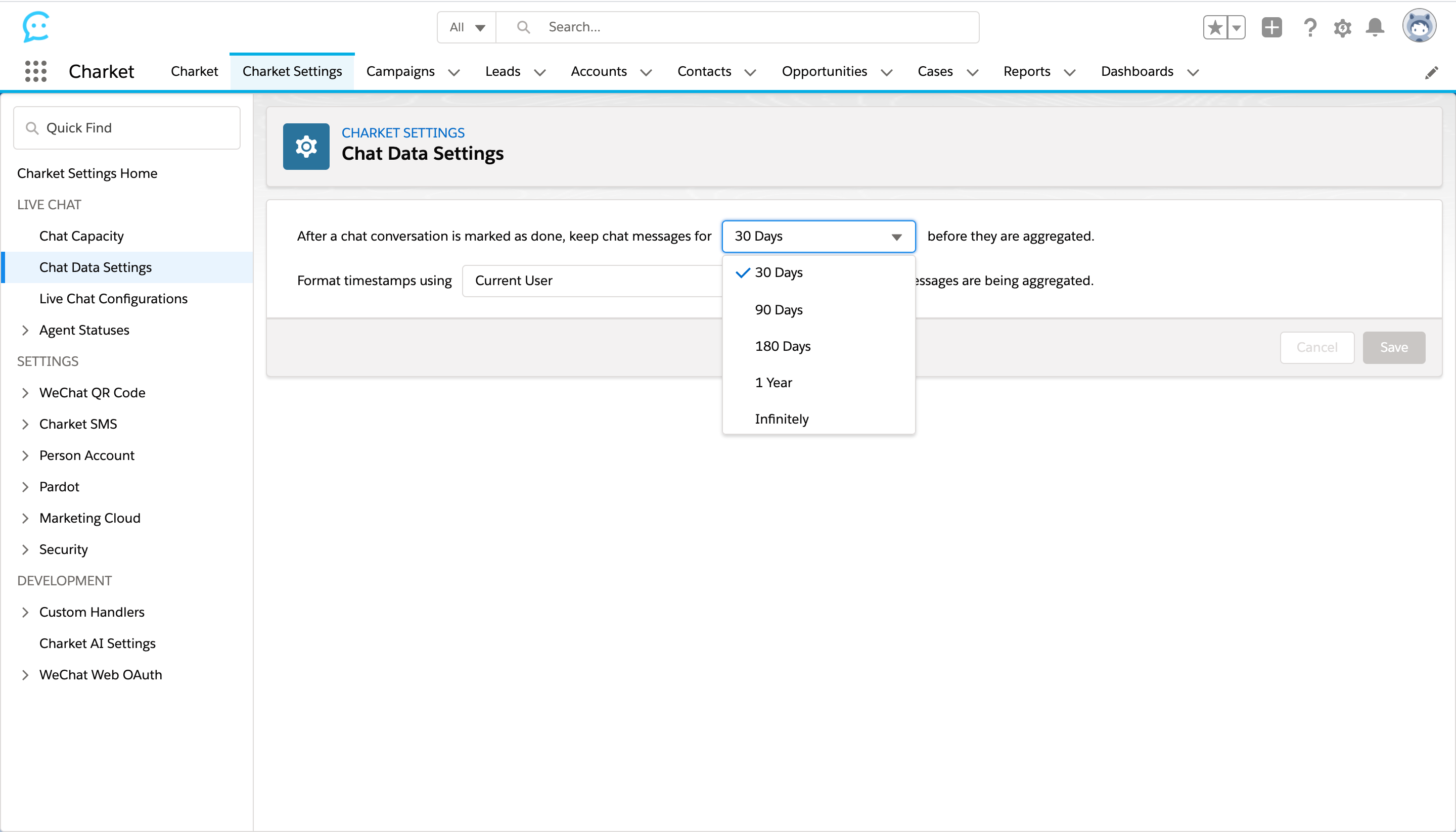Click the Charket logo icon
This screenshot has width=1456, height=832.
click(x=36, y=26)
